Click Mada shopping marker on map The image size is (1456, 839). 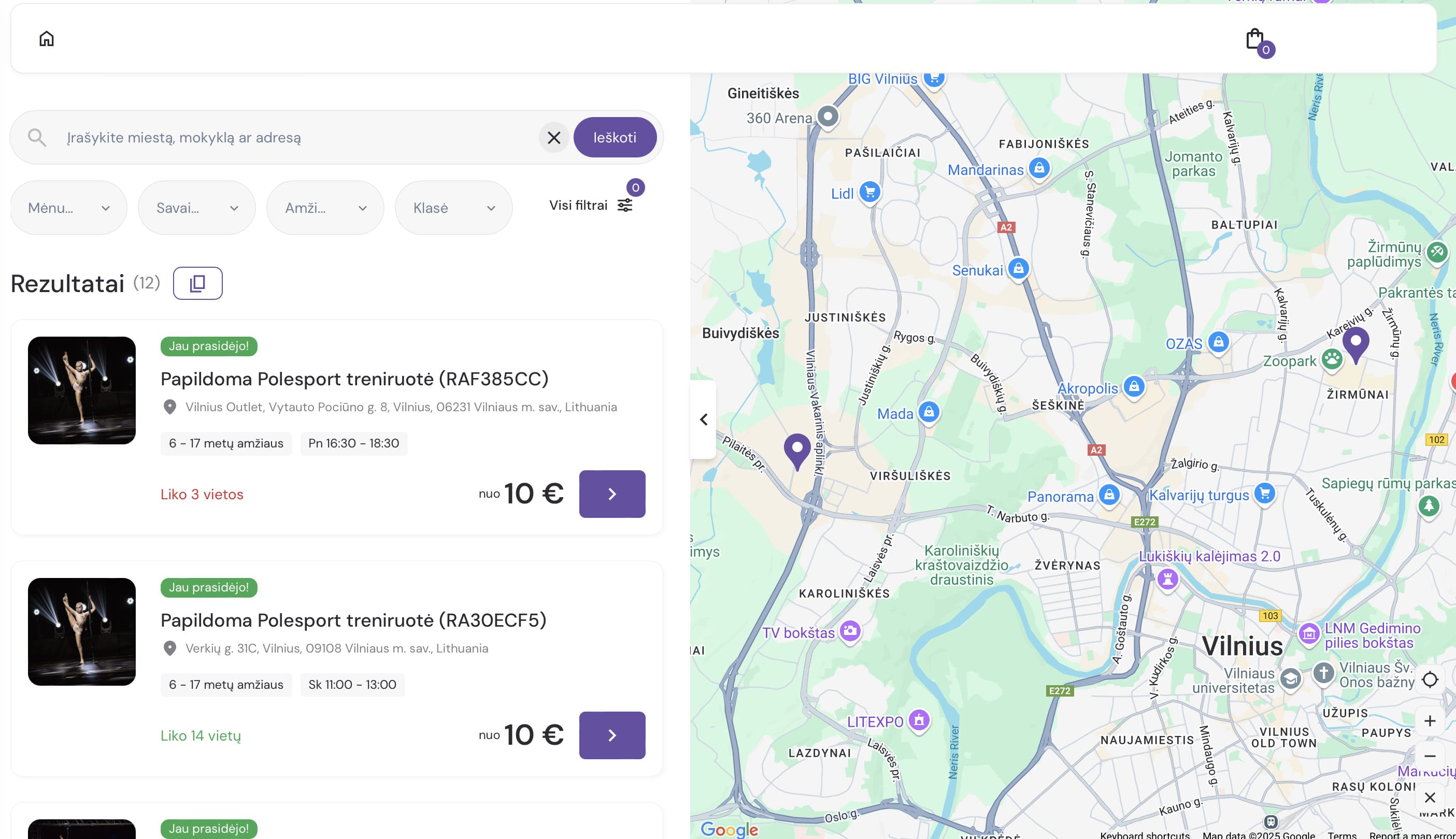929,412
